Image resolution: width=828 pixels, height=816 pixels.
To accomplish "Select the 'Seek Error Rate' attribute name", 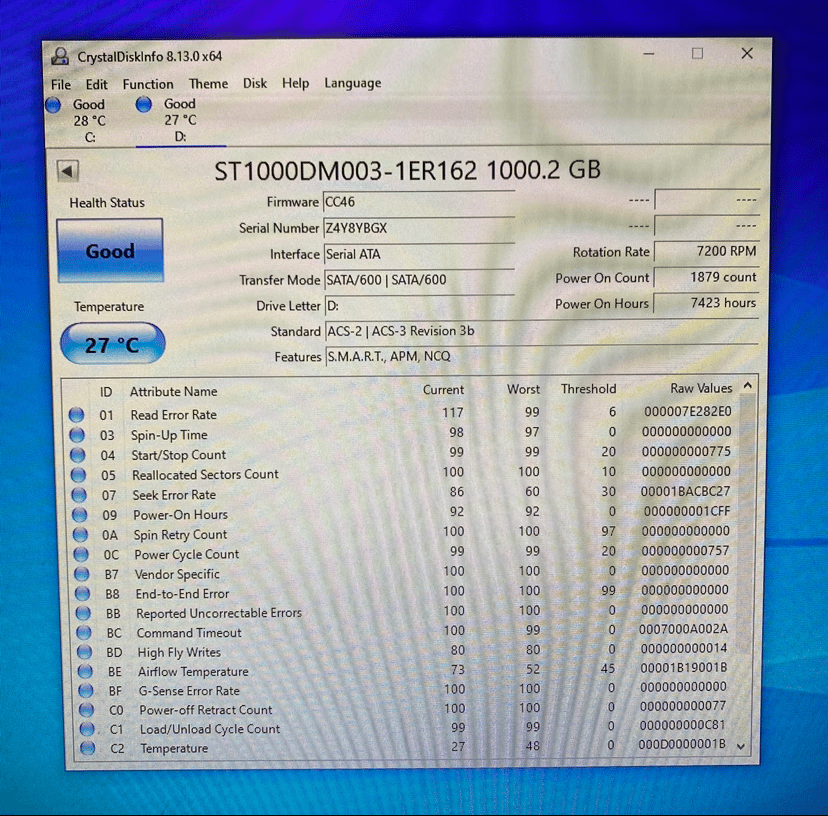I will (174, 495).
